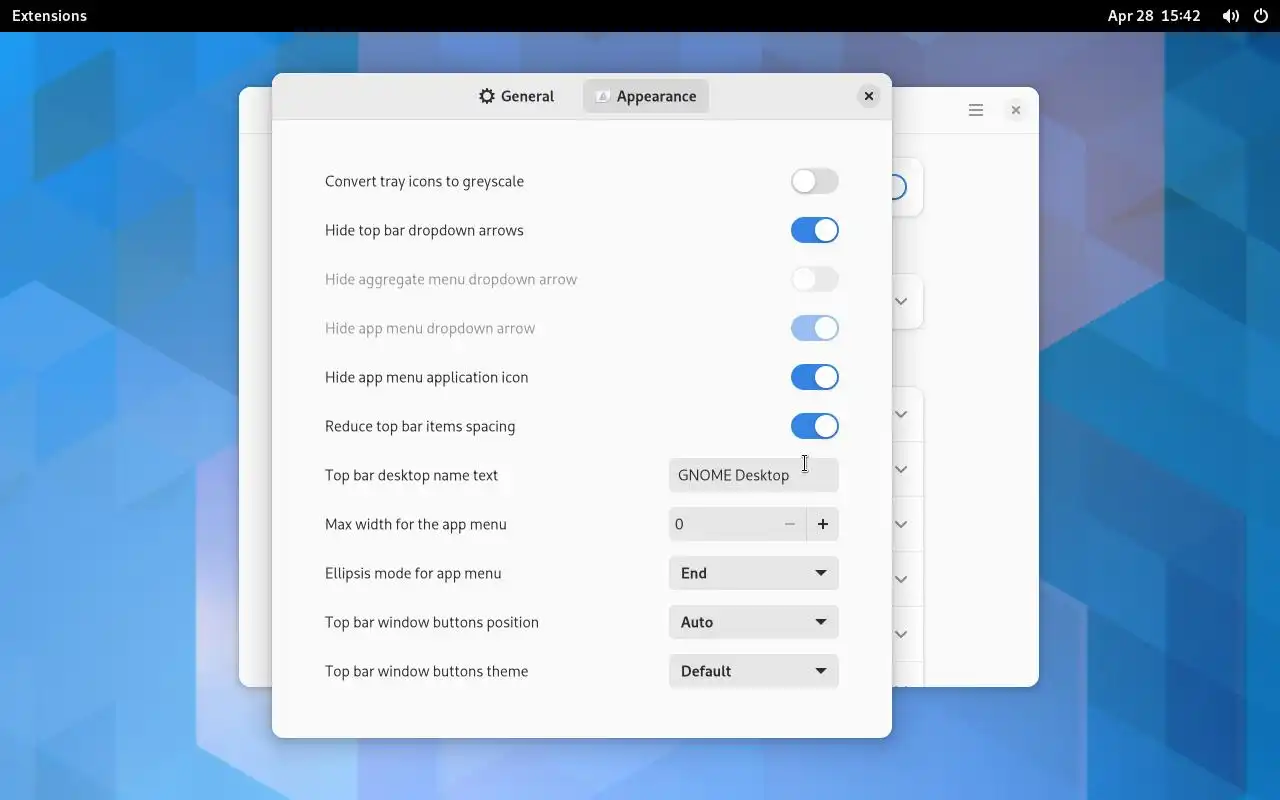Click the GNOME Desktop text field
This screenshot has height=800, width=1280.
click(x=754, y=475)
